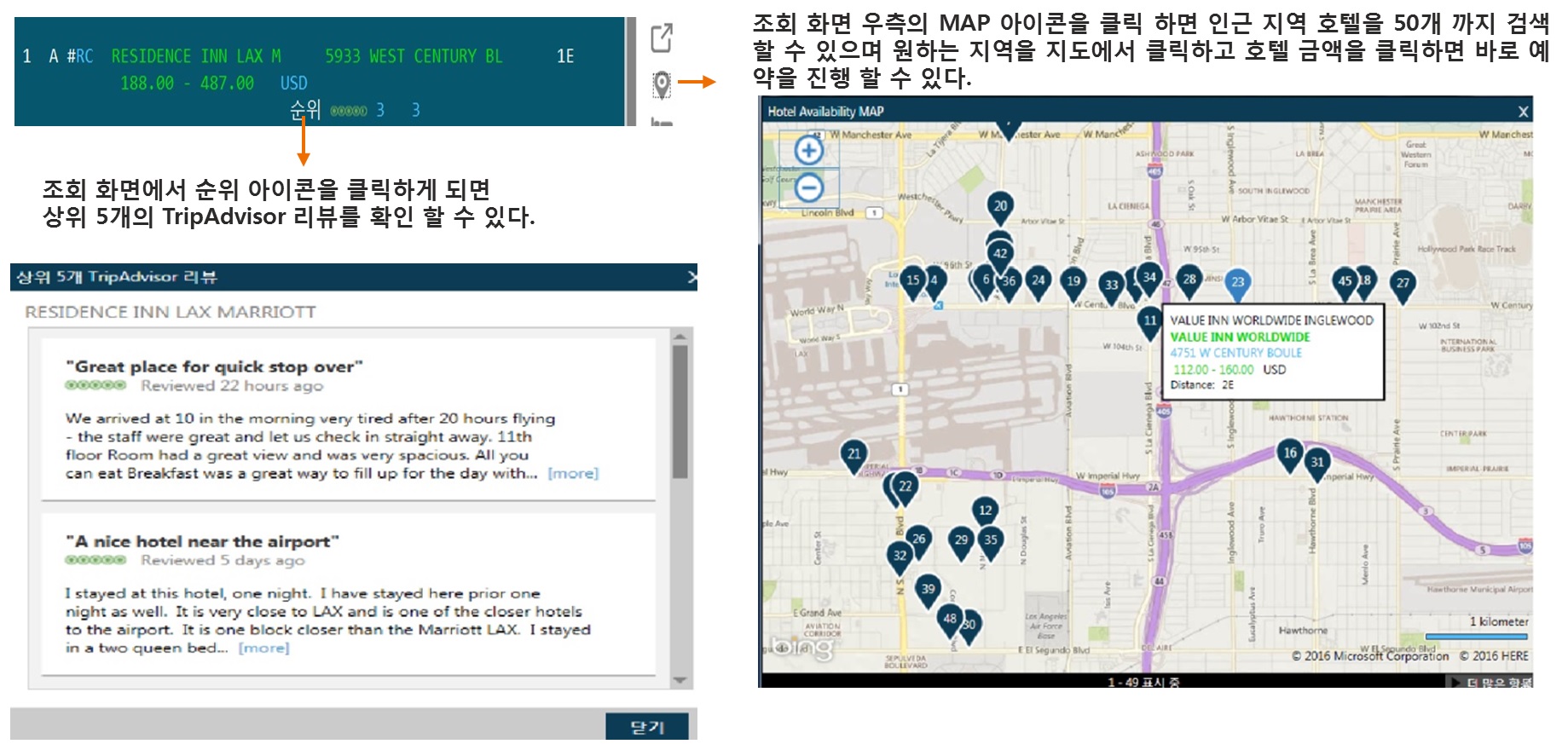Select map pin number 16
The width and height of the screenshot is (1568, 744).
coord(1290,456)
